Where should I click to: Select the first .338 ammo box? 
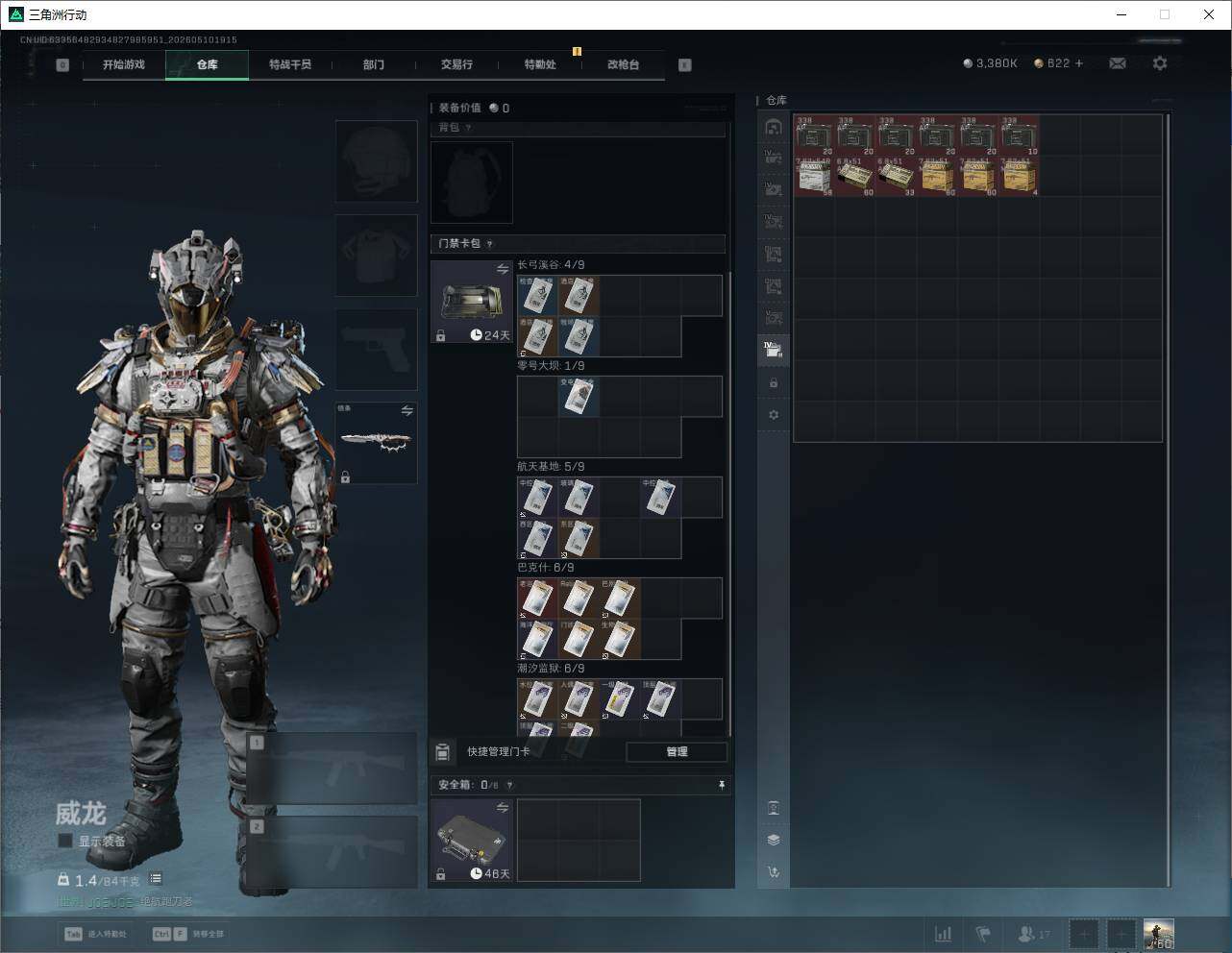click(814, 135)
